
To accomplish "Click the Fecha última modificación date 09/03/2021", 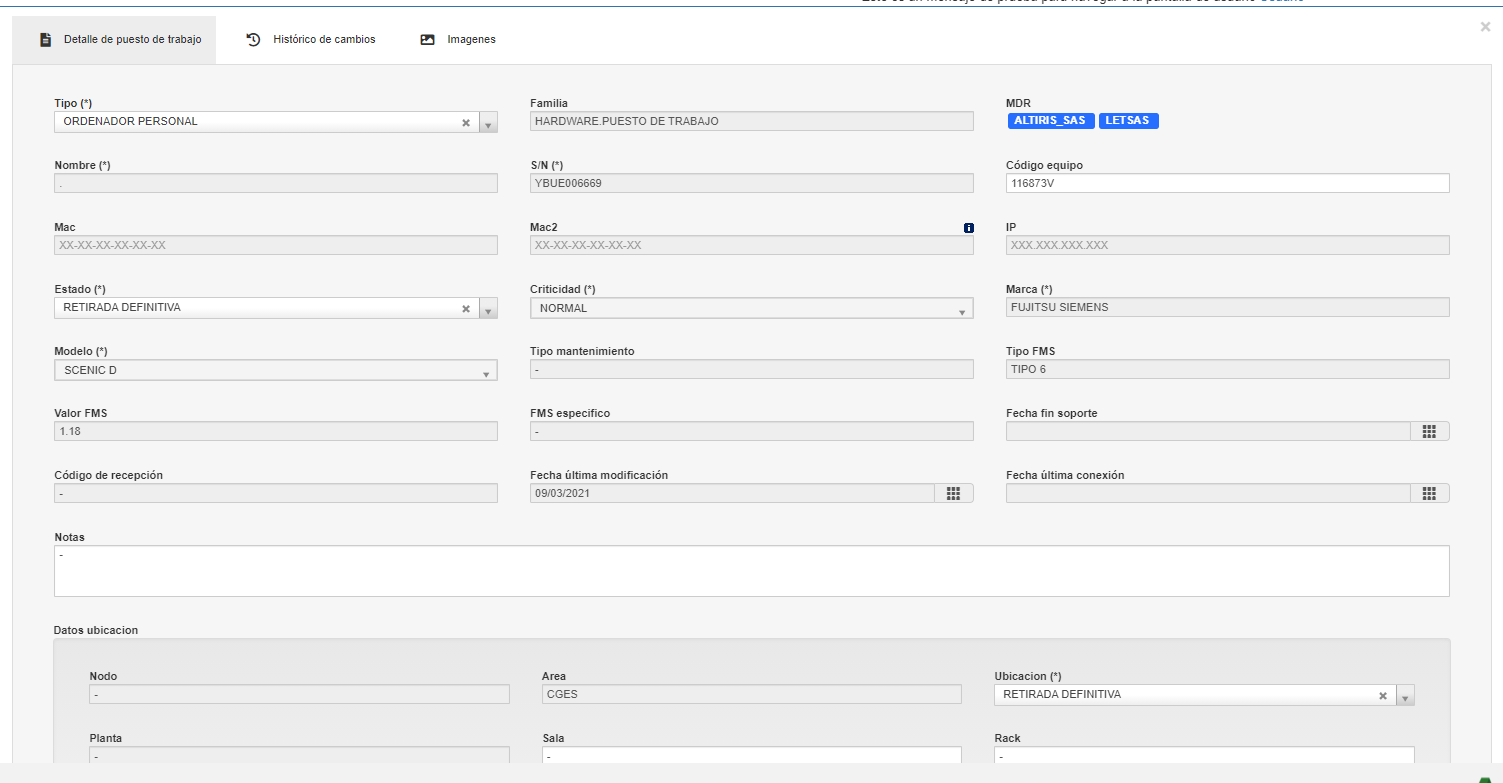I will pos(732,493).
